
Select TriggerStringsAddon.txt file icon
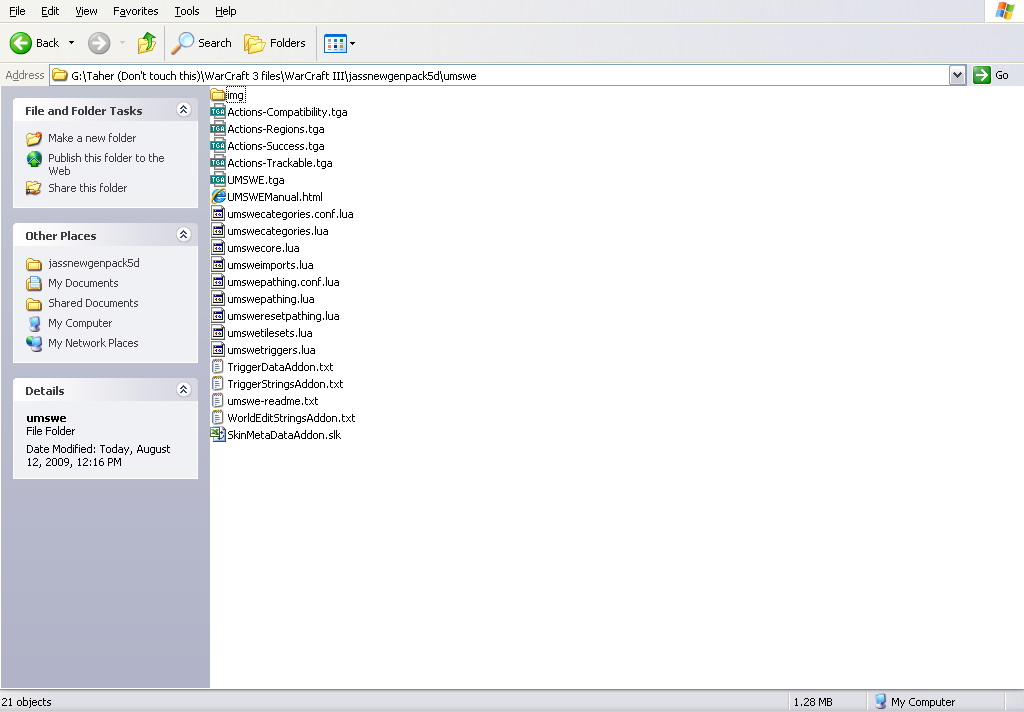[x=218, y=383]
